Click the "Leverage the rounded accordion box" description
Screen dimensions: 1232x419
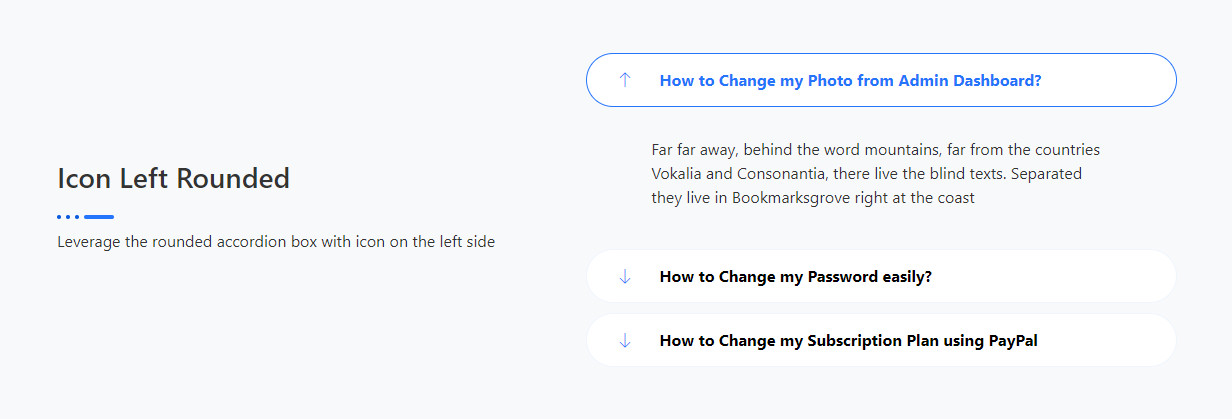point(276,242)
